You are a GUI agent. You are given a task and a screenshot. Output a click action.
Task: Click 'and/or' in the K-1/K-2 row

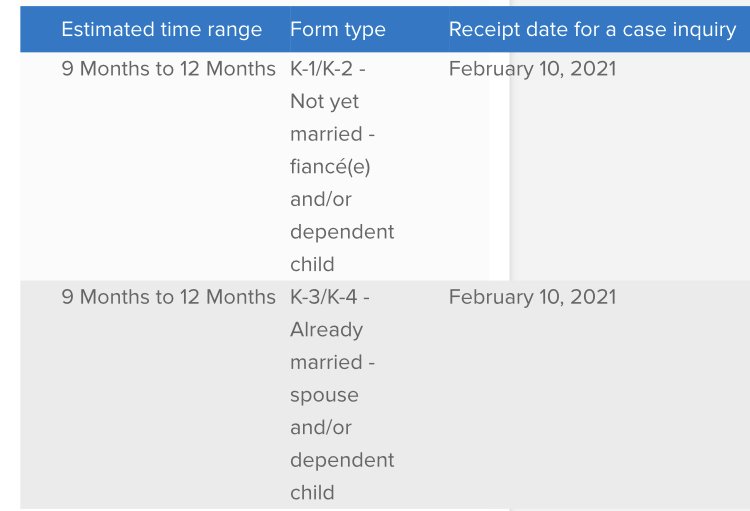pos(320,200)
